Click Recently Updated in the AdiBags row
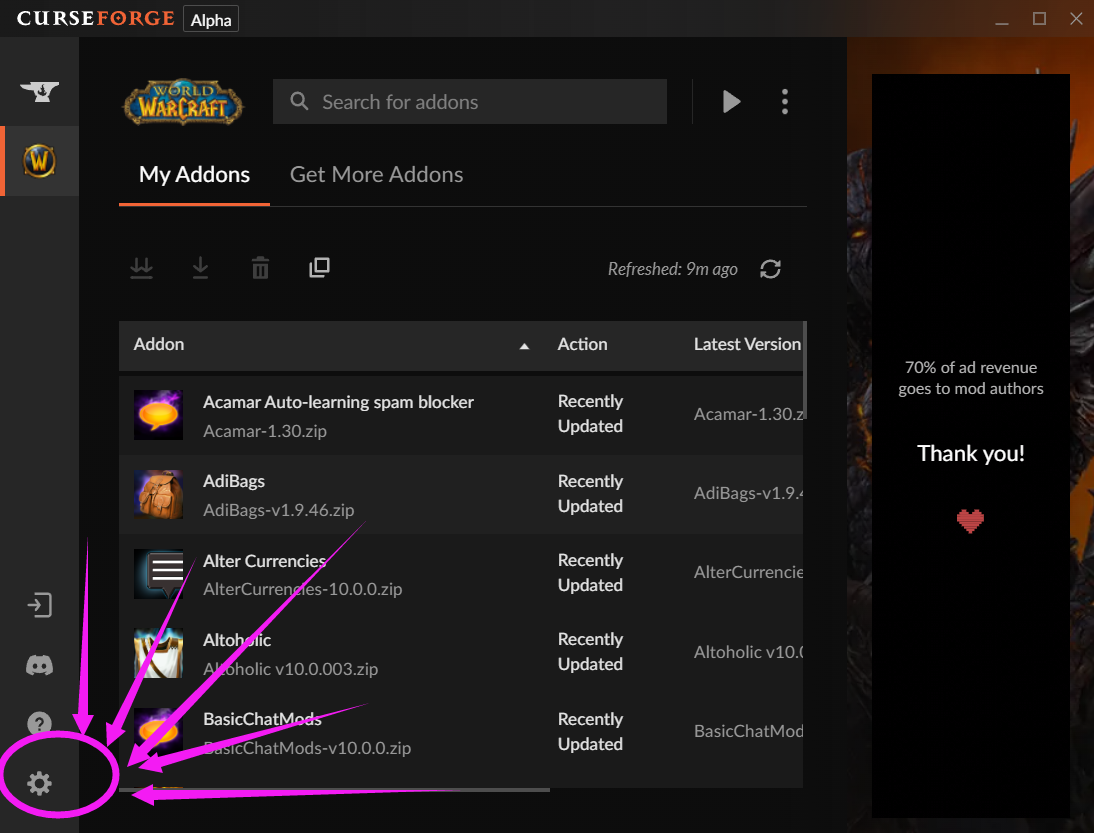The height and width of the screenshot is (833, 1094). [590, 493]
